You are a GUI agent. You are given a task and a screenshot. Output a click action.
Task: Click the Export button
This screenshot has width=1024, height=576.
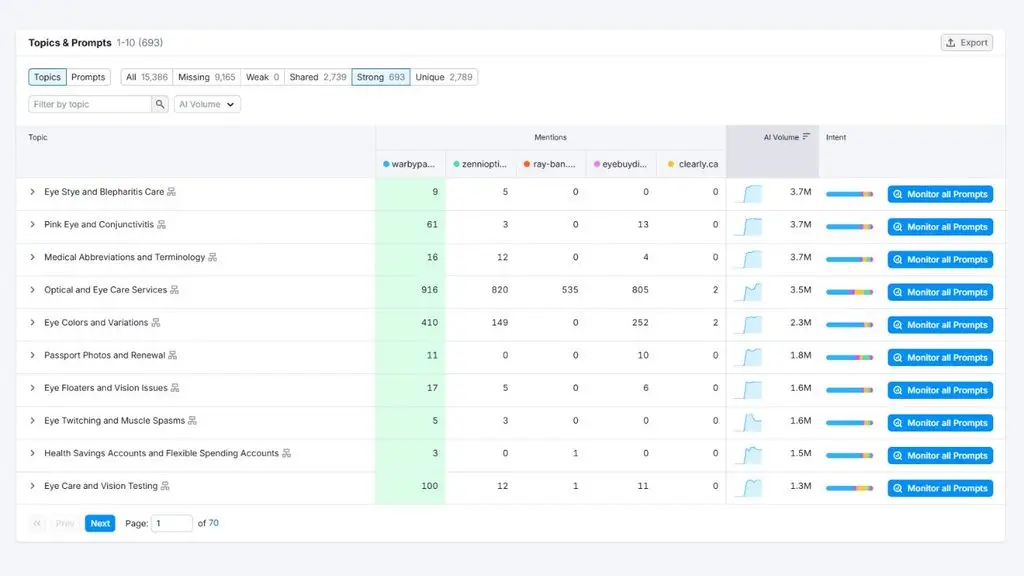(967, 42)
